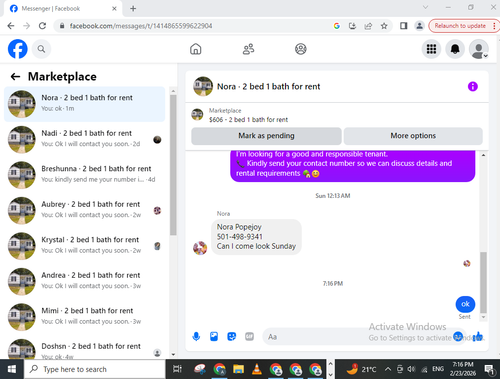Open a new browser tab
The height and width of the screenshot is (379, 500).
pos(133,8)
